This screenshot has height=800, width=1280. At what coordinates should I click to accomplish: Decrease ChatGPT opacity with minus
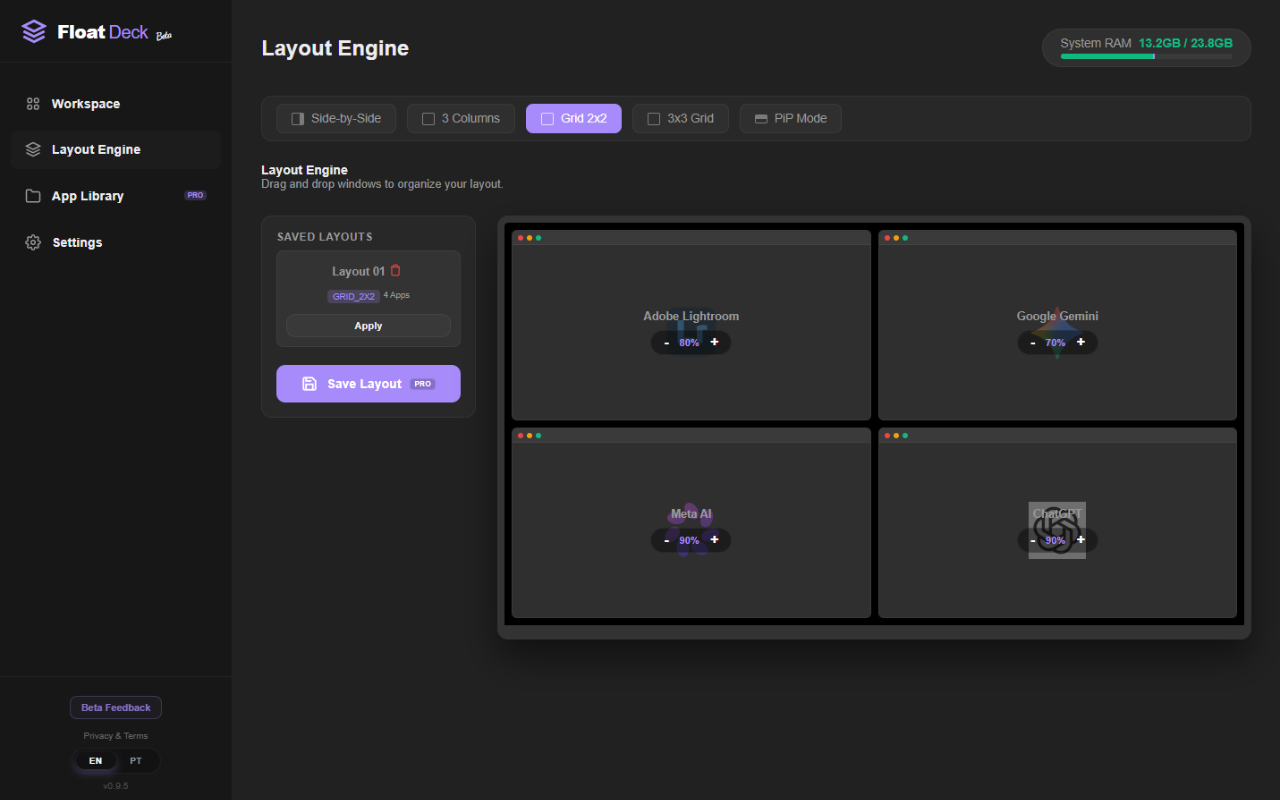tap(1033, 541)
